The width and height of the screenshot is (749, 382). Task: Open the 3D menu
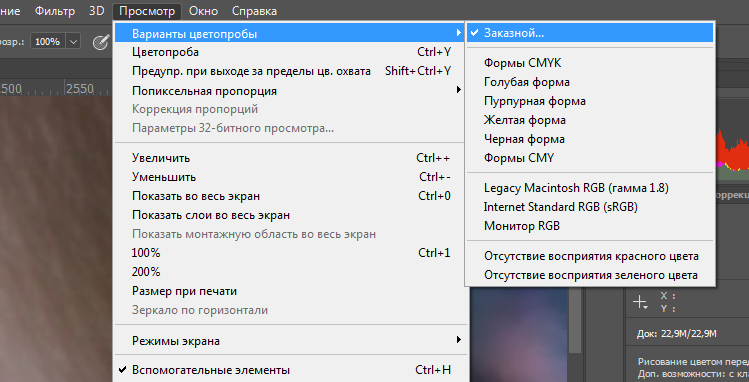tap(96, 11)
